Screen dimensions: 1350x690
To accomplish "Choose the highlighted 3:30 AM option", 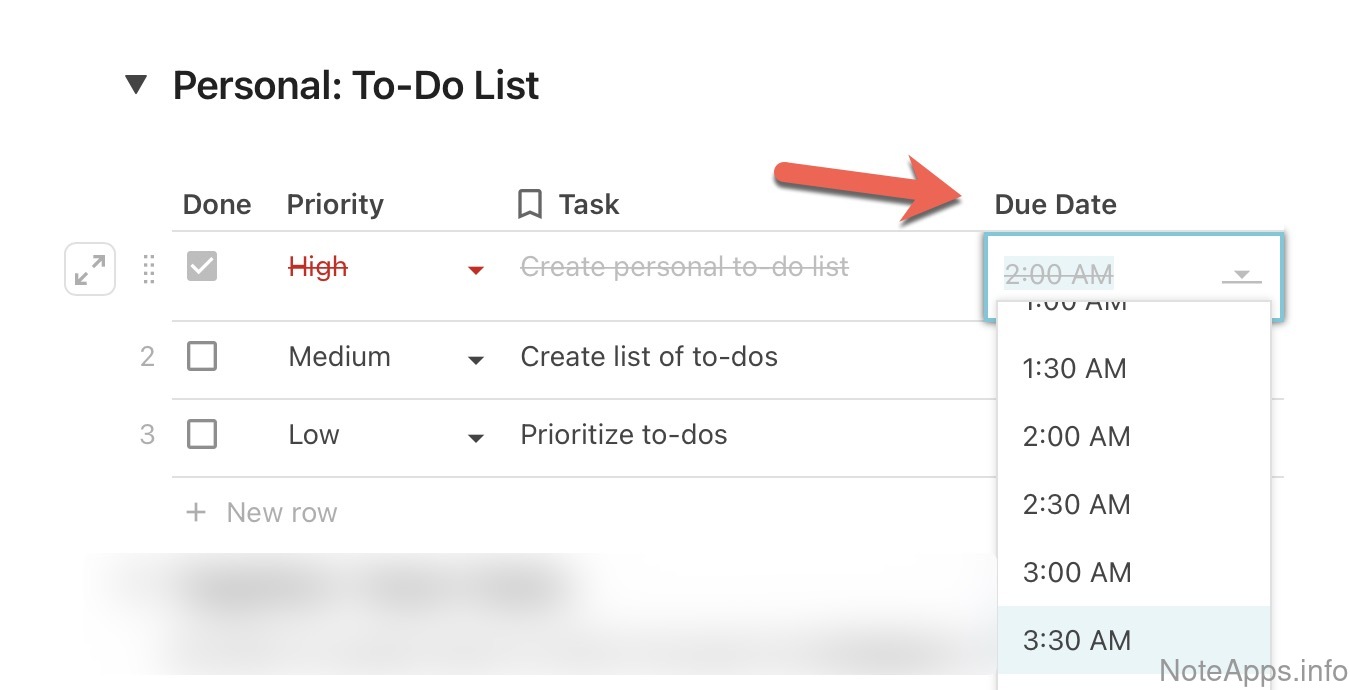I will (x=1076, y=640).
